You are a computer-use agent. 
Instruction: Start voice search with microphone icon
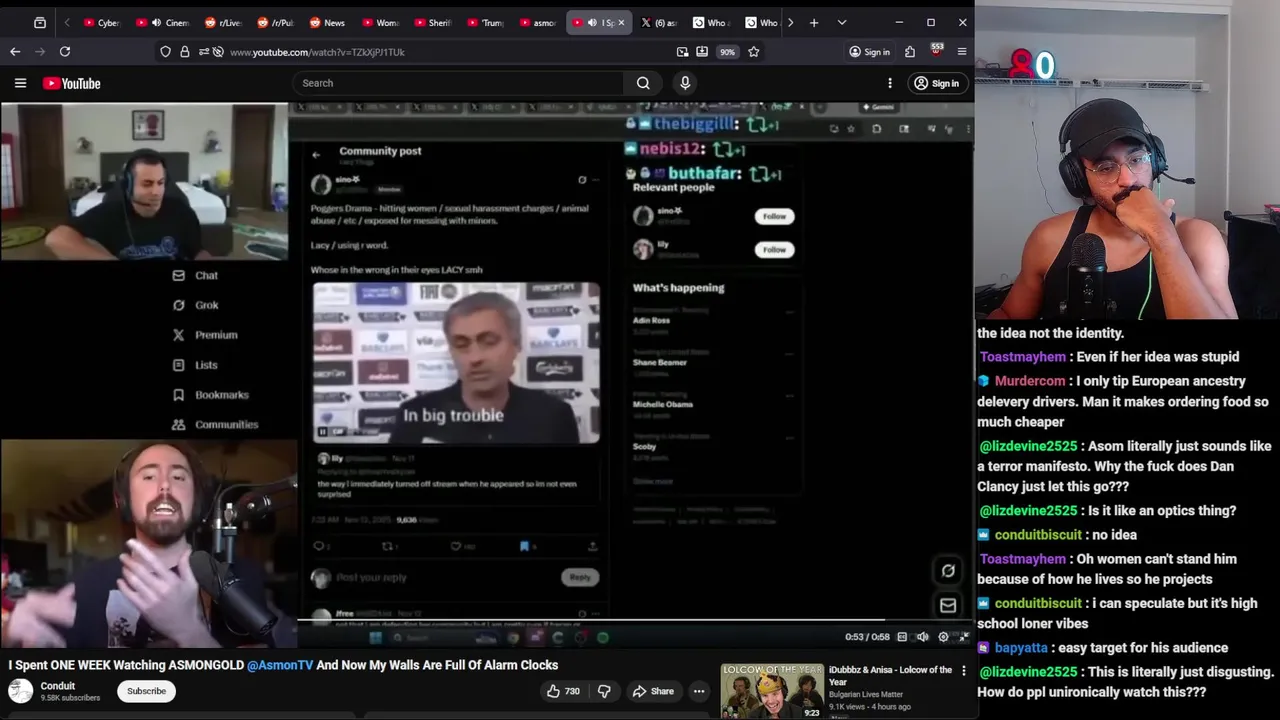click(x=685, y=83)
